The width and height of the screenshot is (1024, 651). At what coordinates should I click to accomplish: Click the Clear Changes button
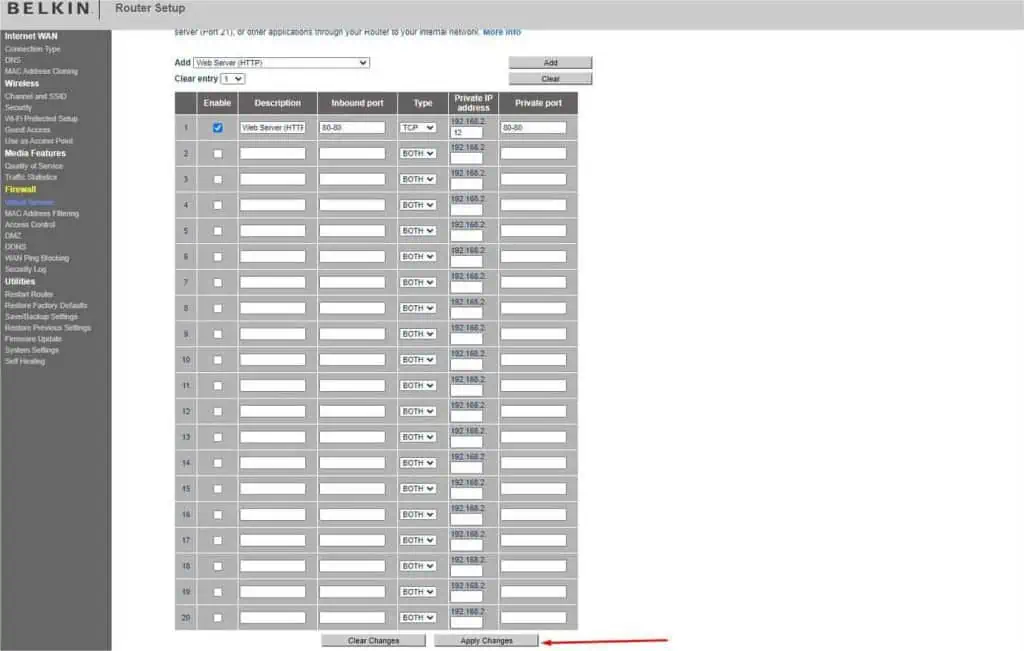373,639
